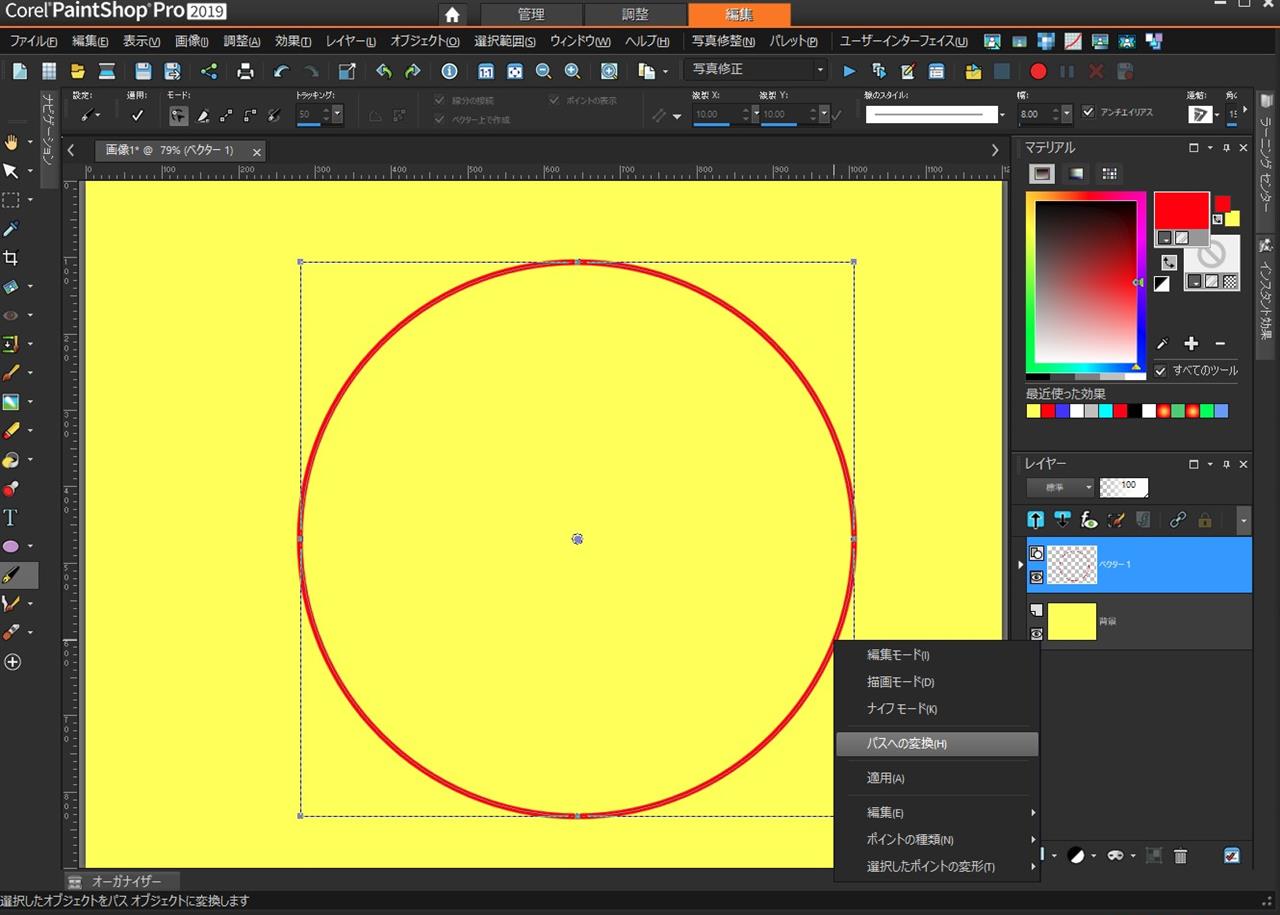Screen dimensions: 1280x915
Task: Toggle the アンチエイリアス checkbox
Action: [1089, 112]
